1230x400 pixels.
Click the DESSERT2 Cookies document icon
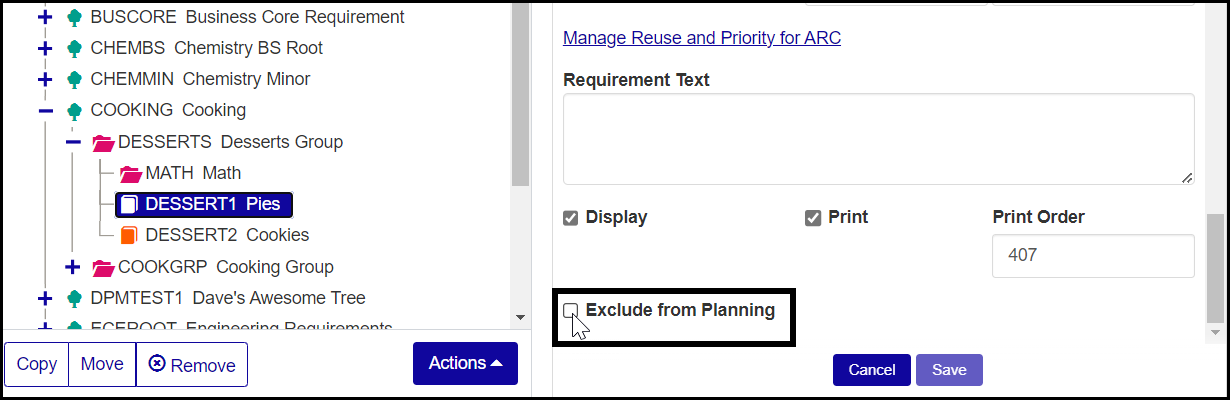pyautogui.click(x=128, y=235)
